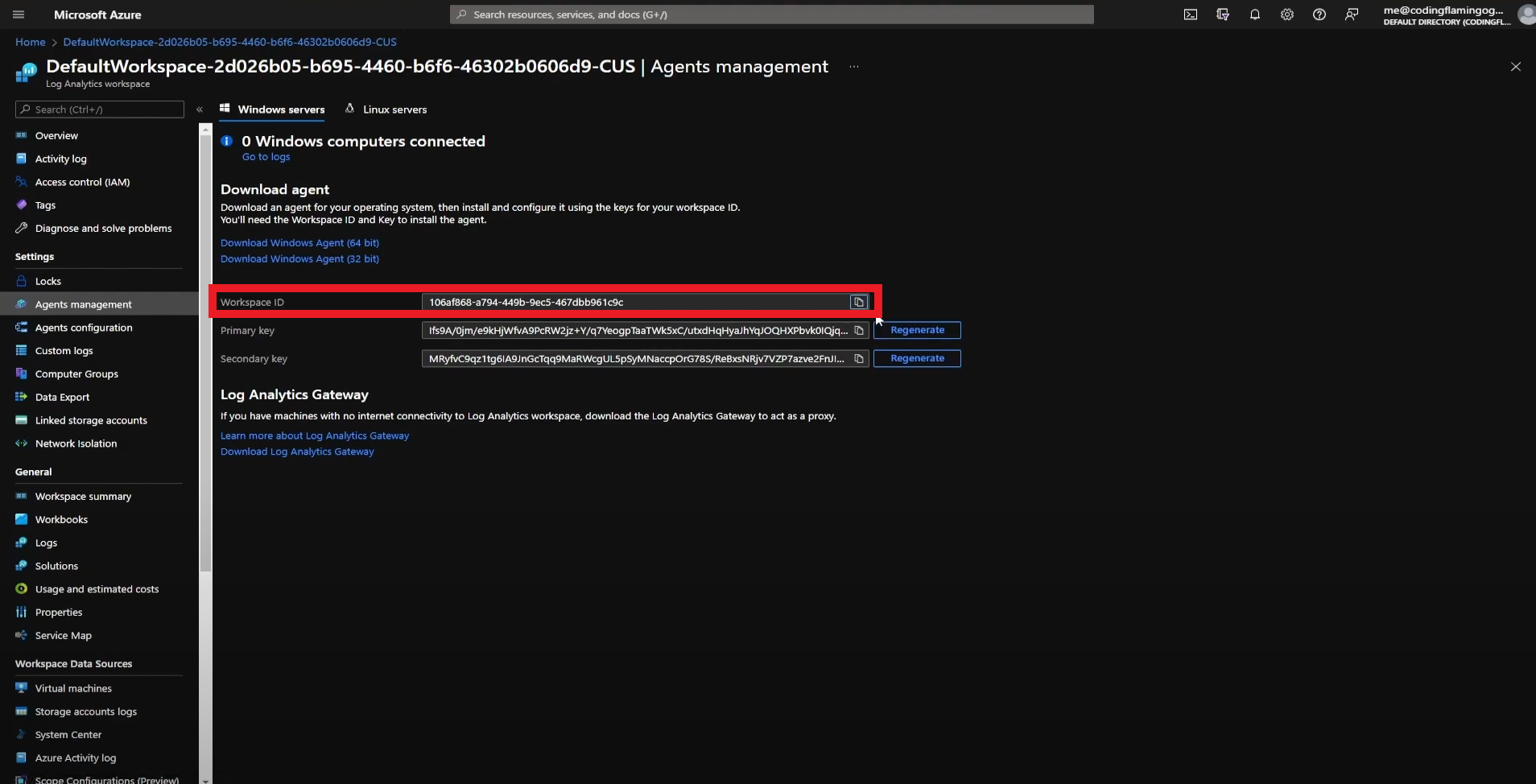Viewport: 1536px width, 784px height.
Task: Copy the Primary key to clipboard
Action: click(x=859, y=330)
